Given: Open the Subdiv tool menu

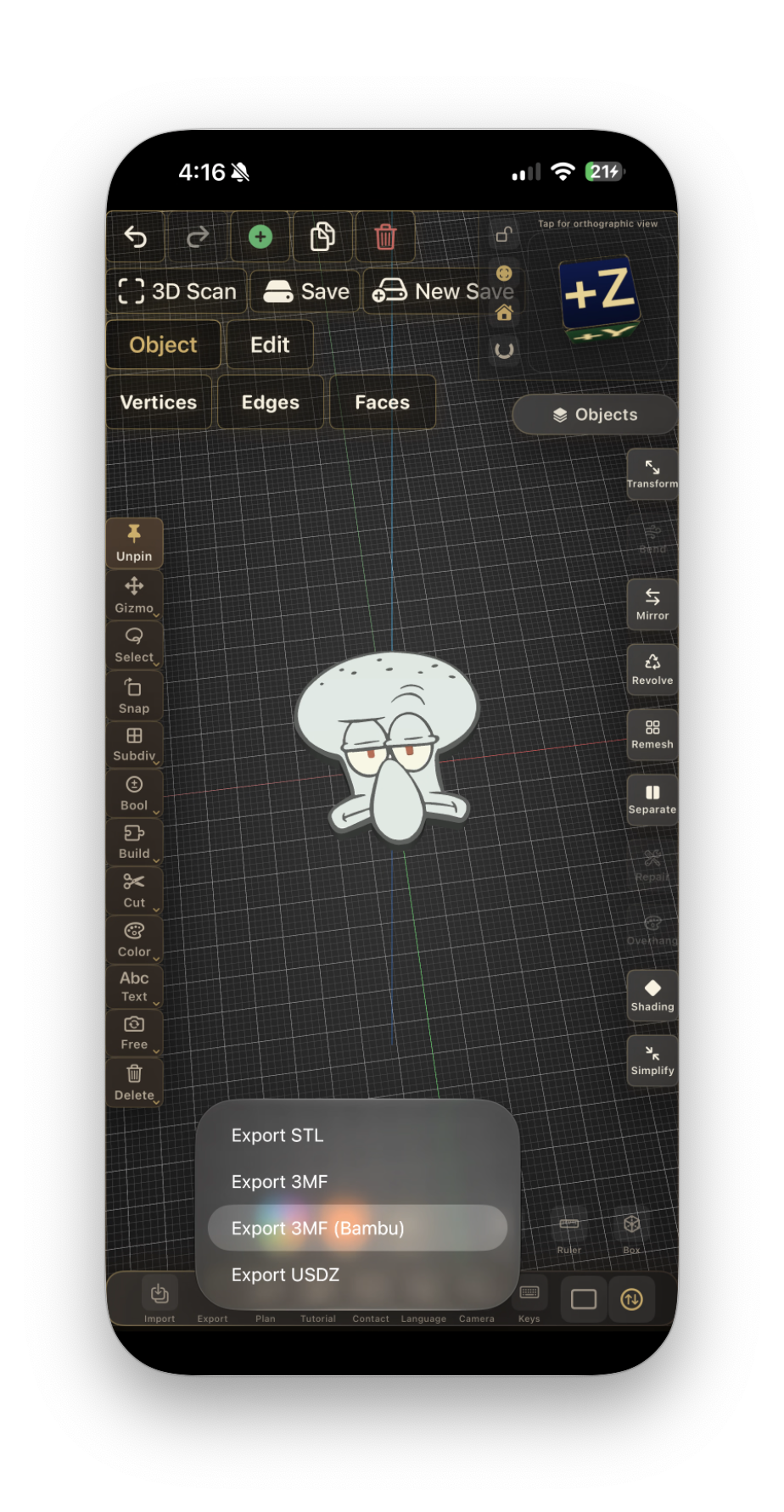Looking at the screenshot, I should pos(134,744).
